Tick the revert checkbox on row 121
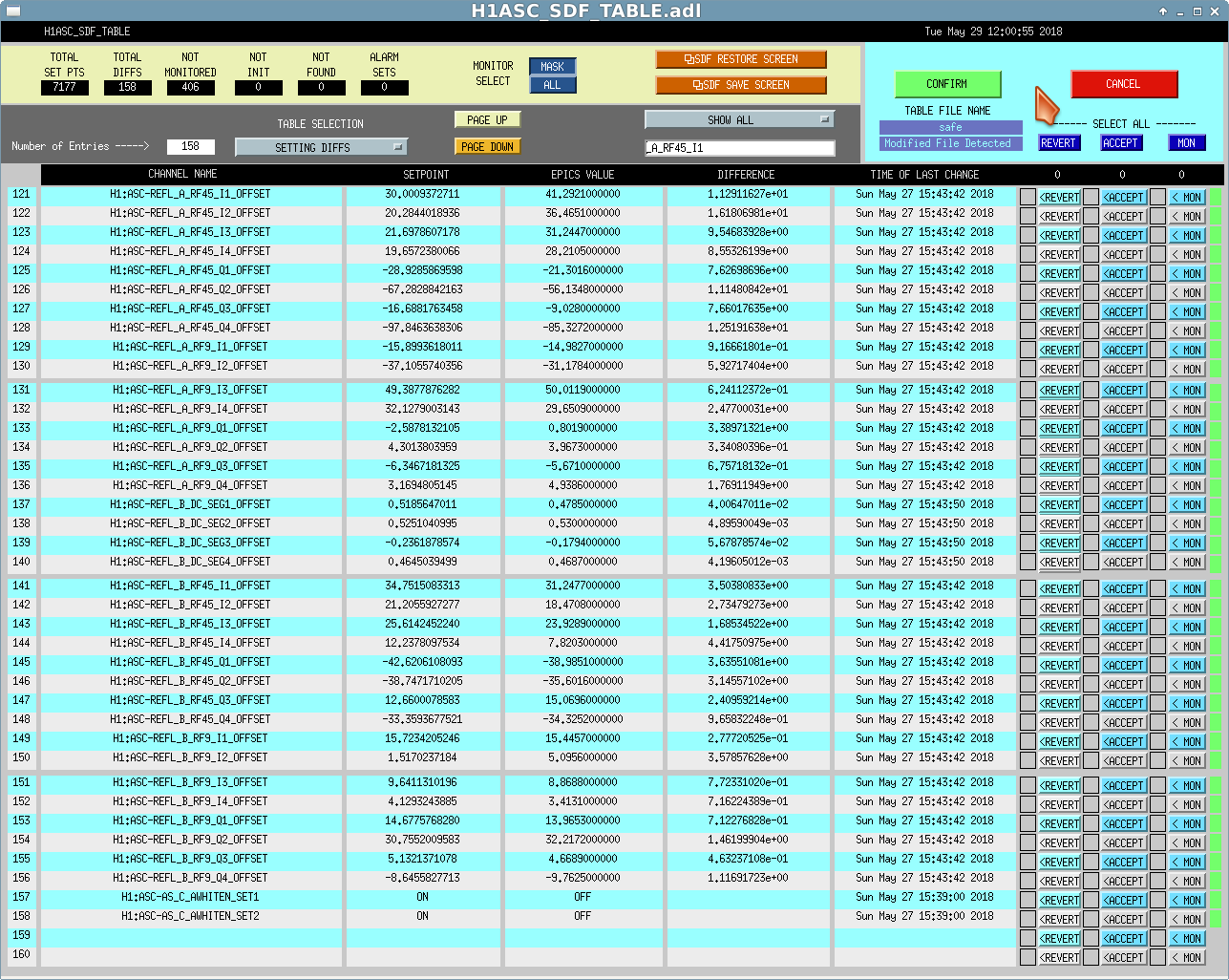The image size is (1229, 980). (1028, 197)
